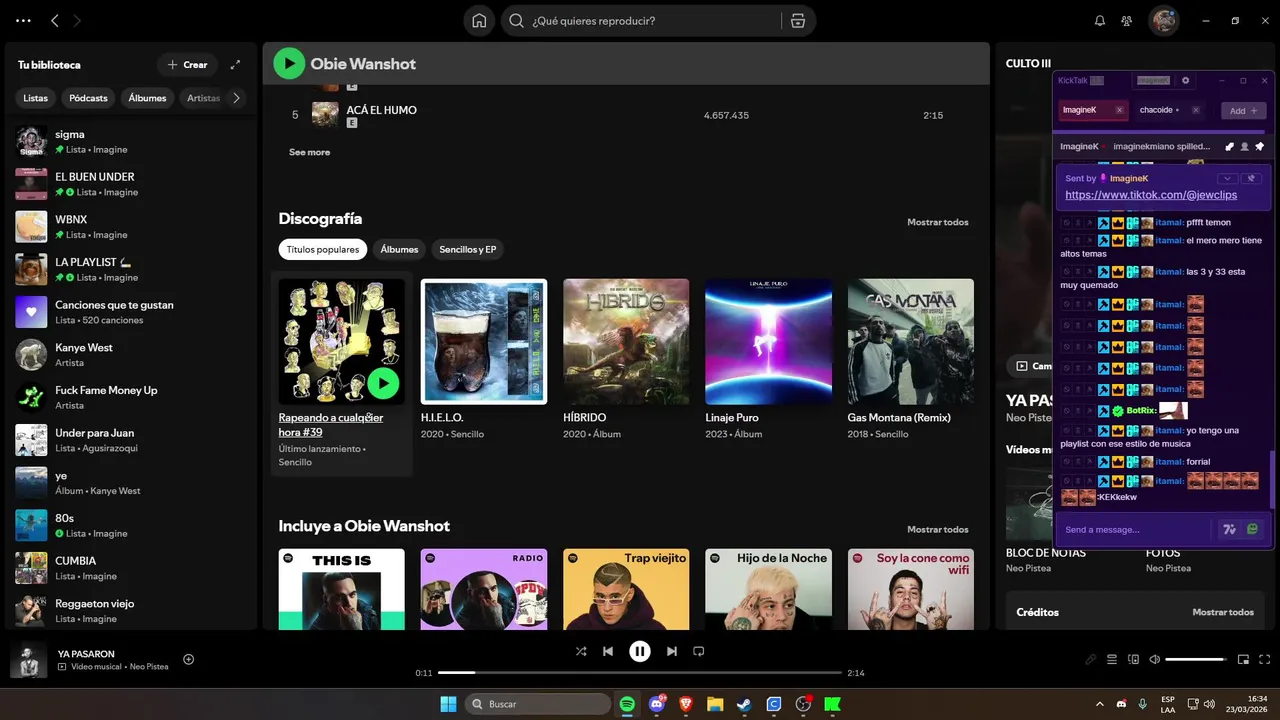Select the Listas filter chip
The width and height of the screenshot is (1280, 720).
(x=35, y=98)
